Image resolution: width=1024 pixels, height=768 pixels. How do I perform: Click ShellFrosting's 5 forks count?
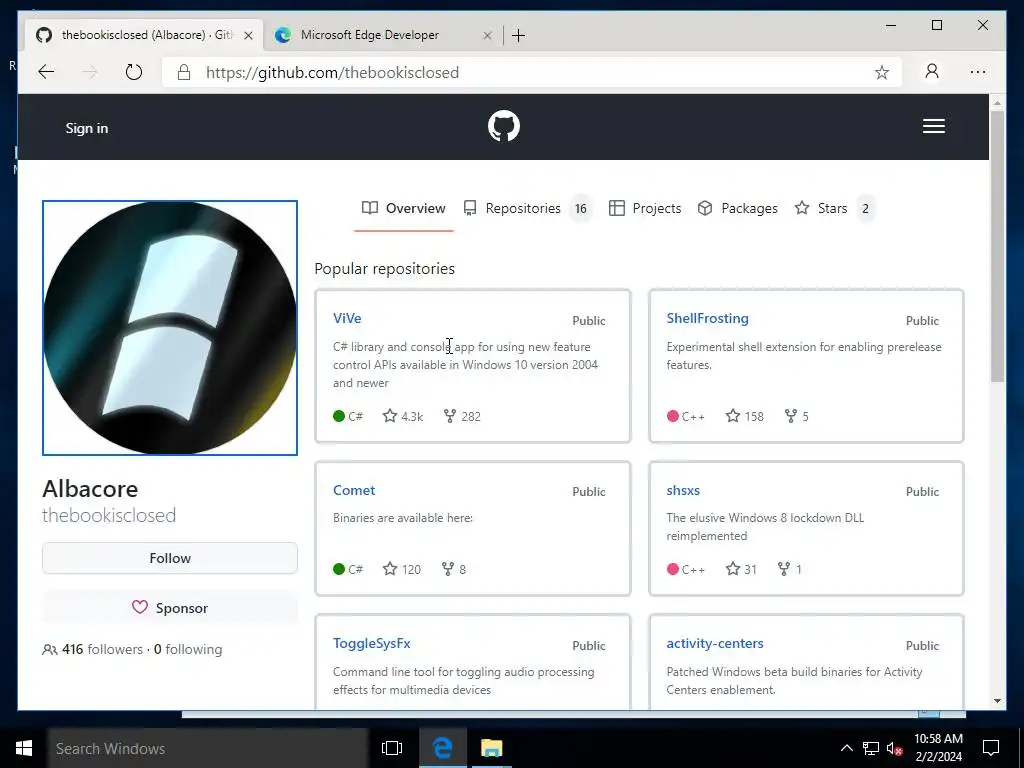[x=797, y=416]
